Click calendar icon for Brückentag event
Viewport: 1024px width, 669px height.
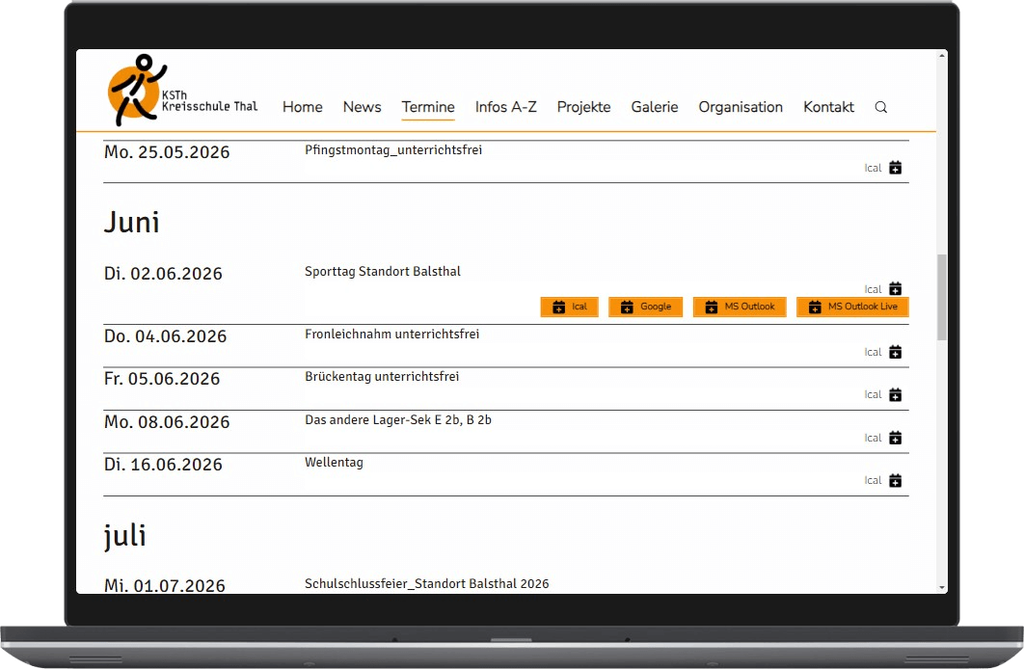click(x=895, y=395)
